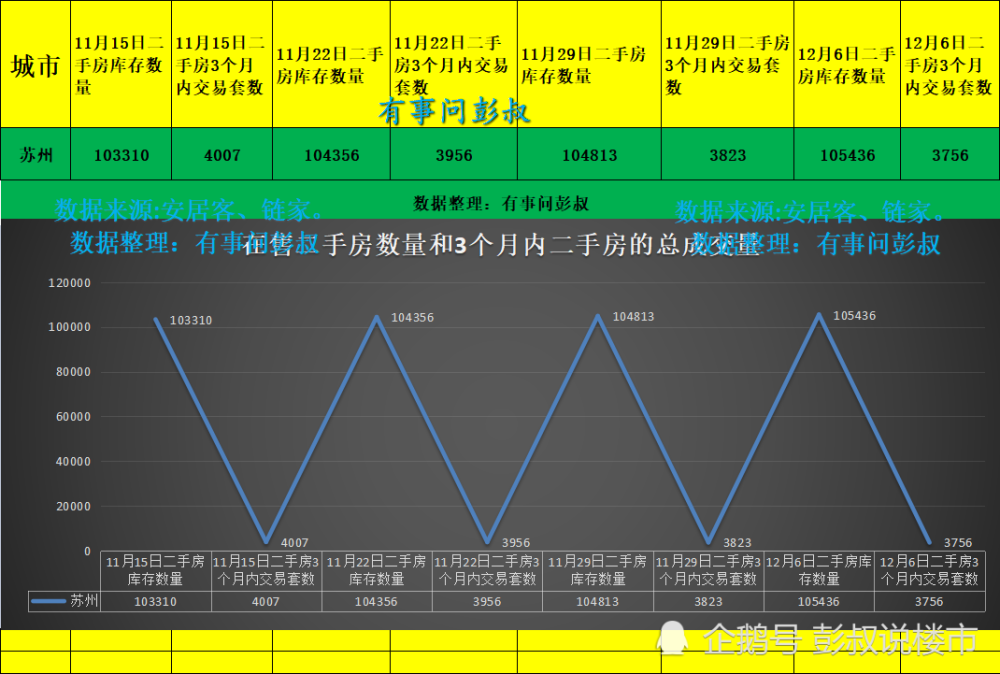Click data label 3956 at line trough
Screen dimensions: 1000x674
click(x=516, y=543)
